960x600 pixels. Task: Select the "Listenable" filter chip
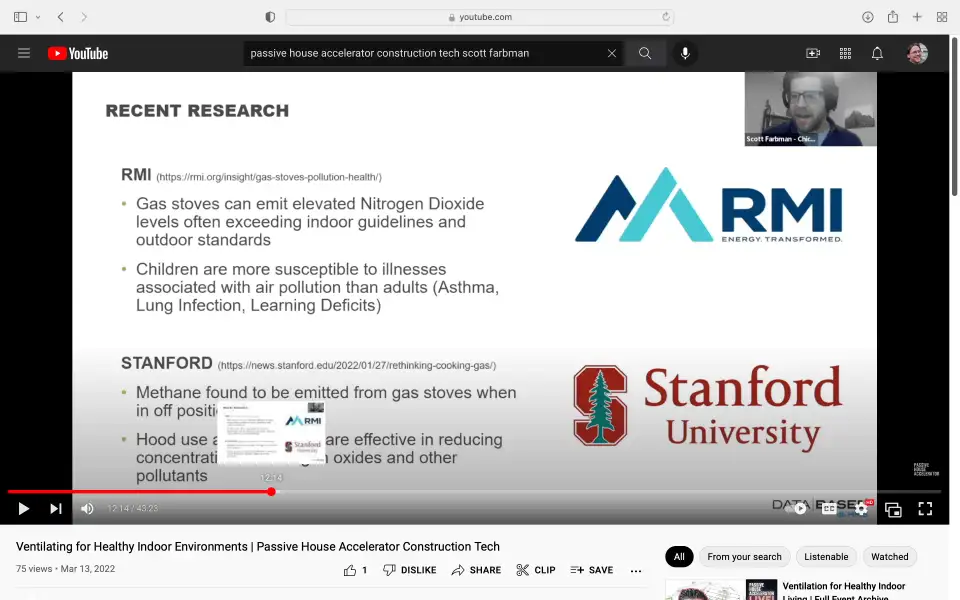pos(826,557)
